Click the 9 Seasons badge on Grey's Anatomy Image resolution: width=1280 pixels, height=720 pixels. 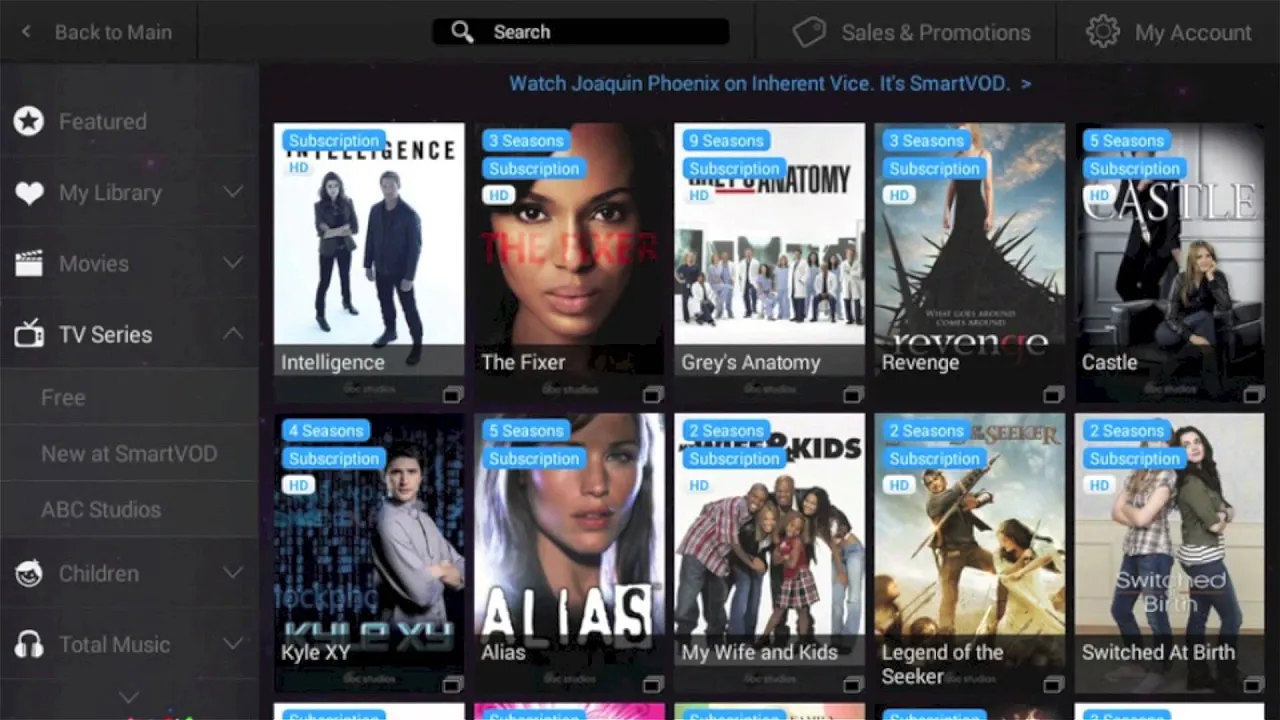point(726,141)
